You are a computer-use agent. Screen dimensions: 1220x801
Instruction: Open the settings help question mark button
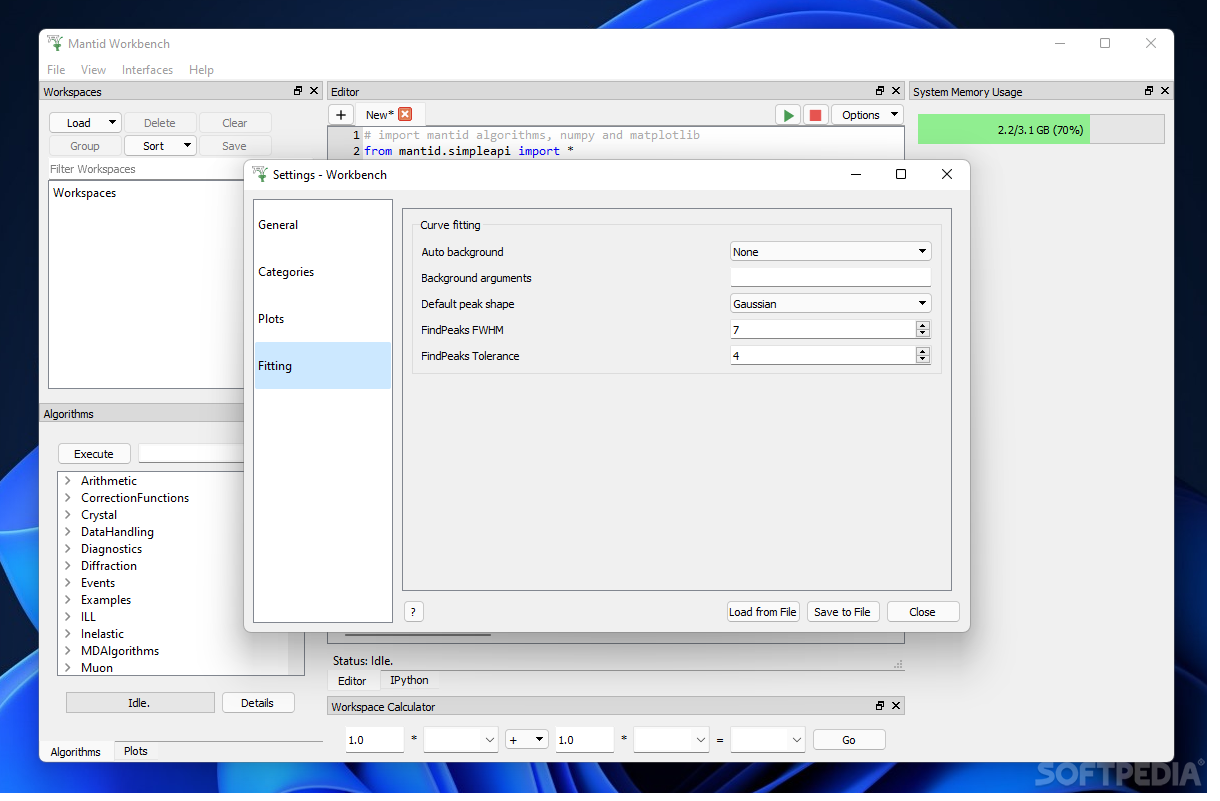tap(413, 612)
